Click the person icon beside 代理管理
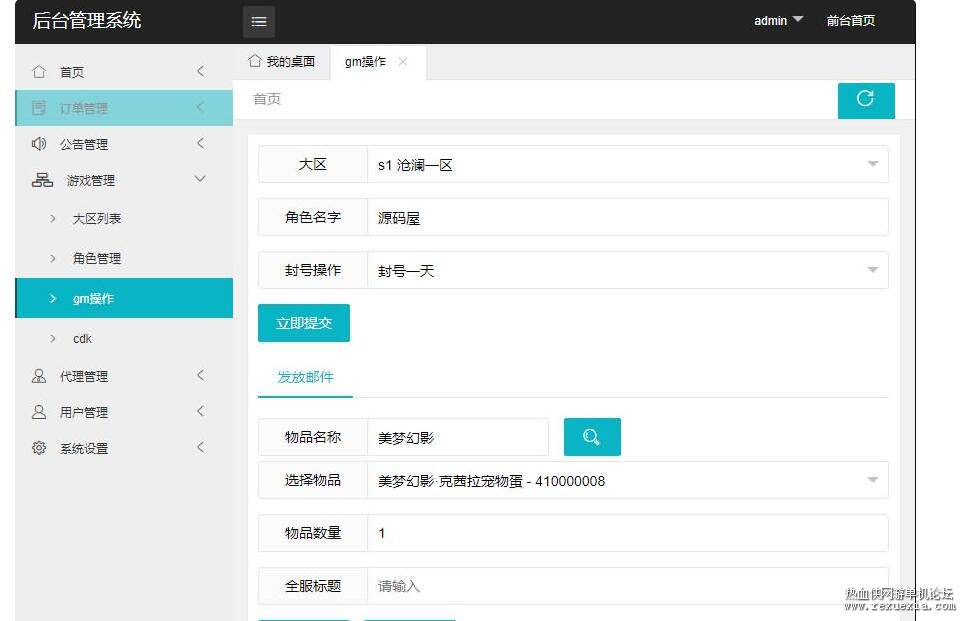The height and width of the screenshot is (621, 964). click(39, 376)
